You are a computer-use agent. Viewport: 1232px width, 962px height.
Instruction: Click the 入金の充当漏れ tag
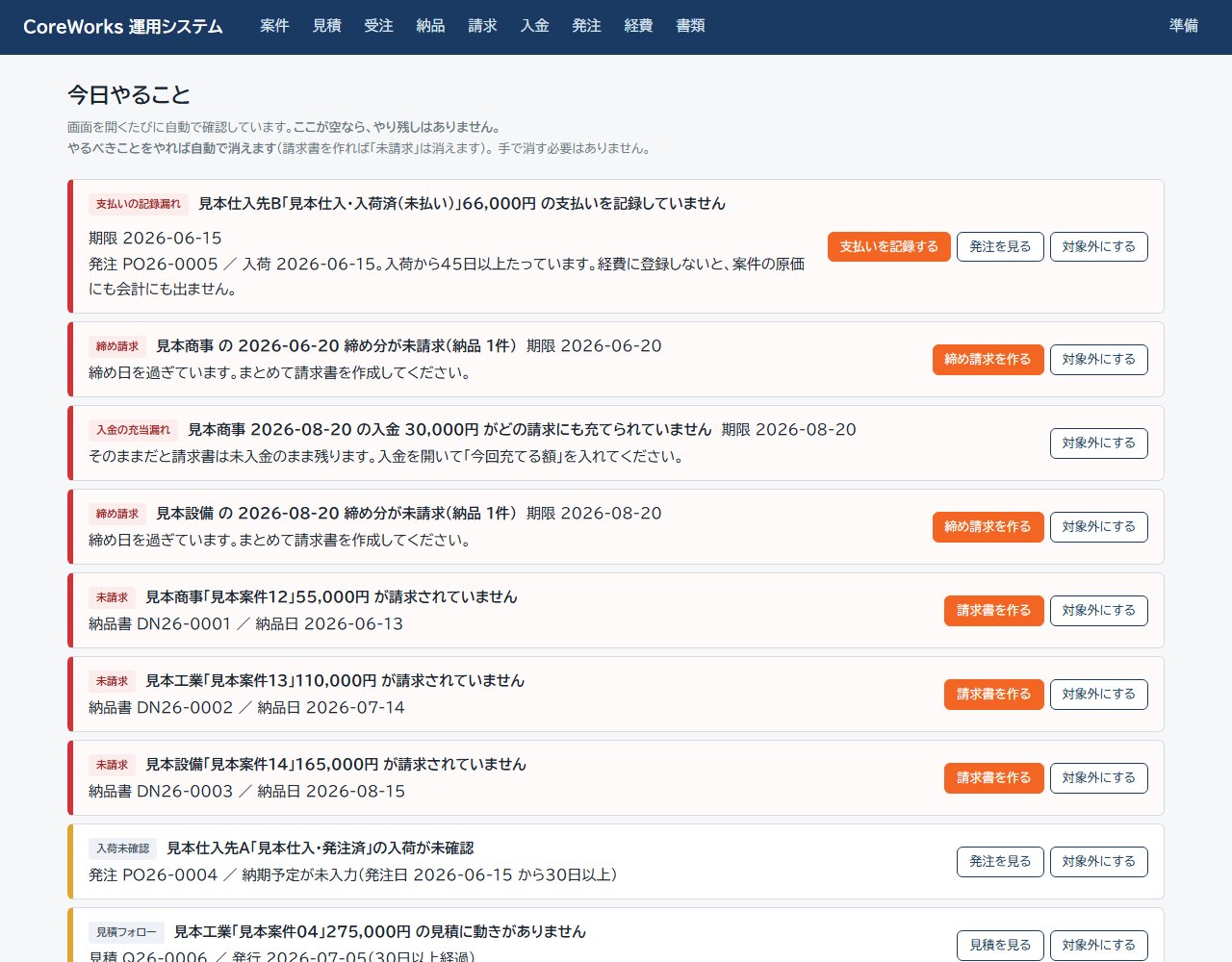(133, 430)
